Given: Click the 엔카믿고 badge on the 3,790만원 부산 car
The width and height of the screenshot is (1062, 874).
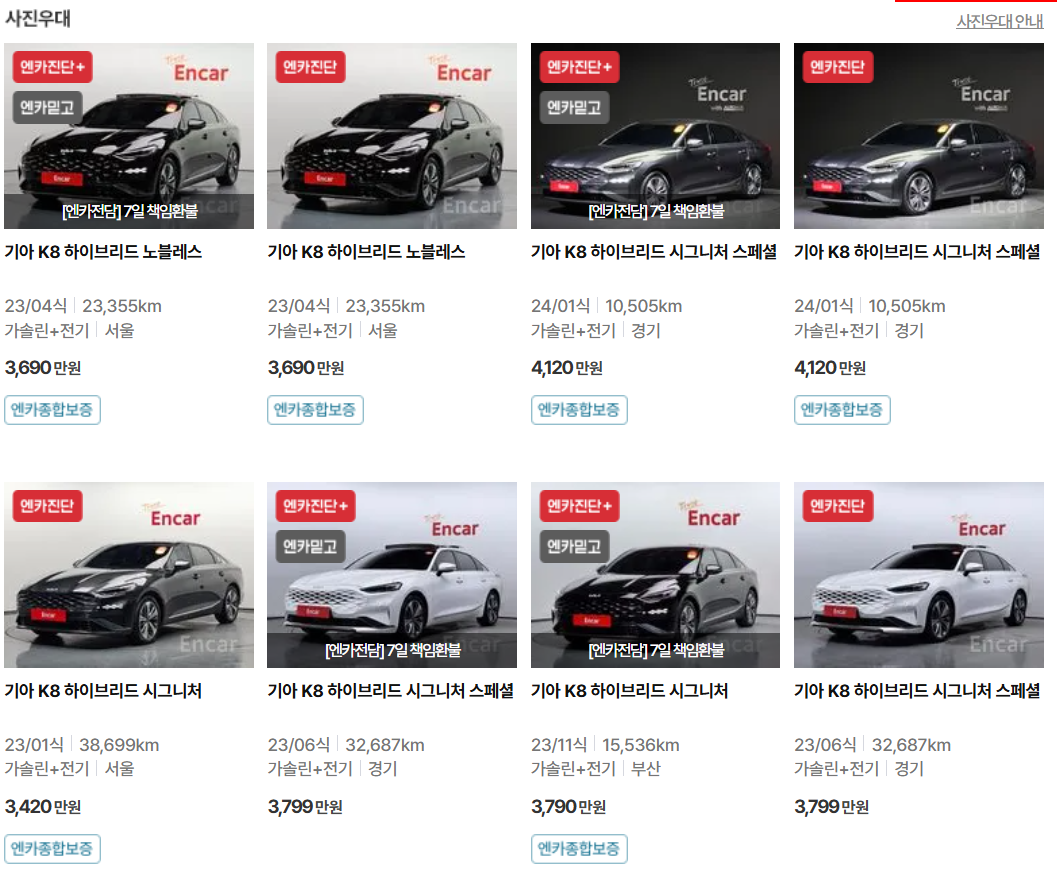Looking at the screenshot, I should point(574,546).
